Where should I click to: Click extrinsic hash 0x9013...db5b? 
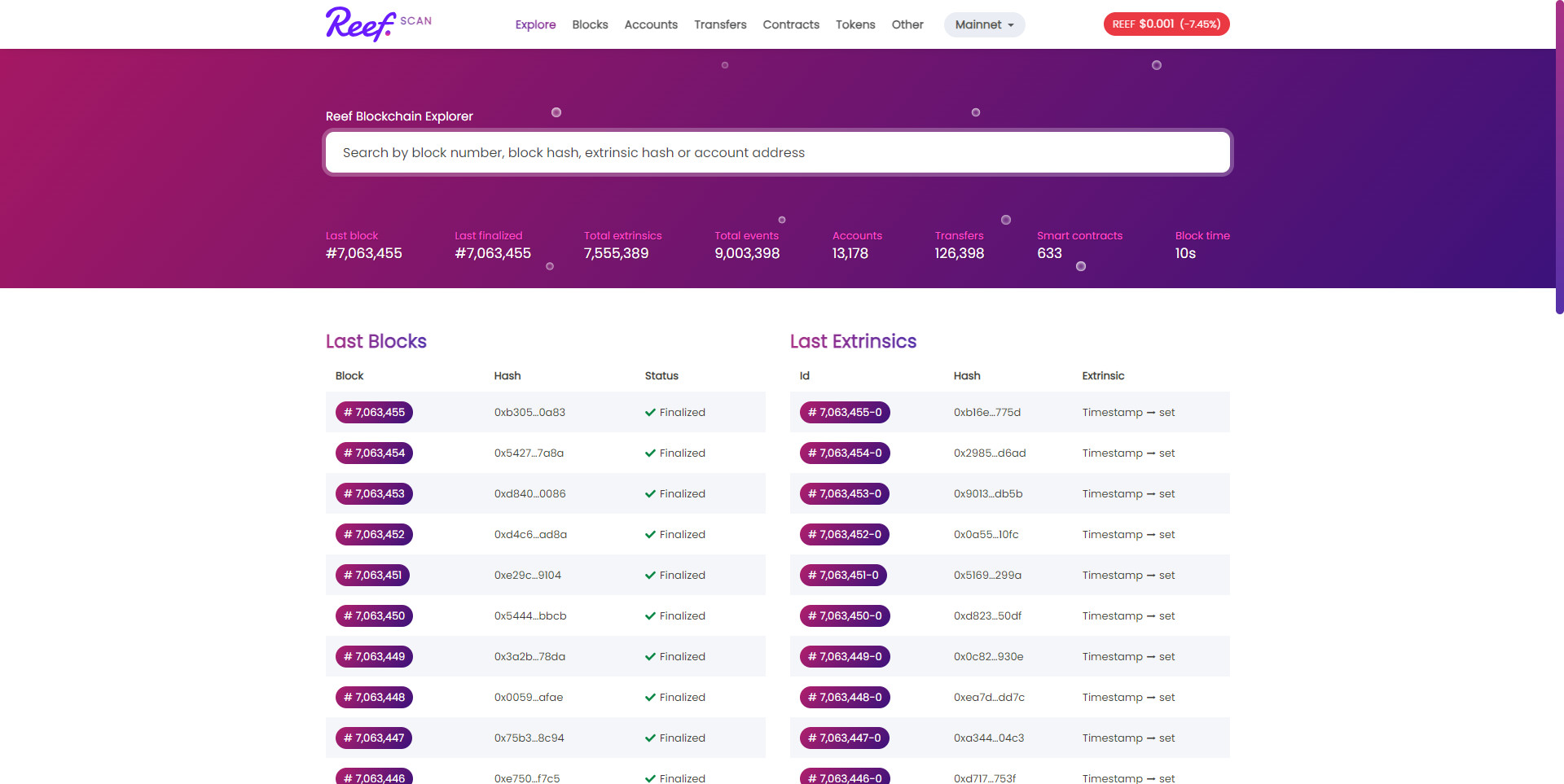(987, 494)
